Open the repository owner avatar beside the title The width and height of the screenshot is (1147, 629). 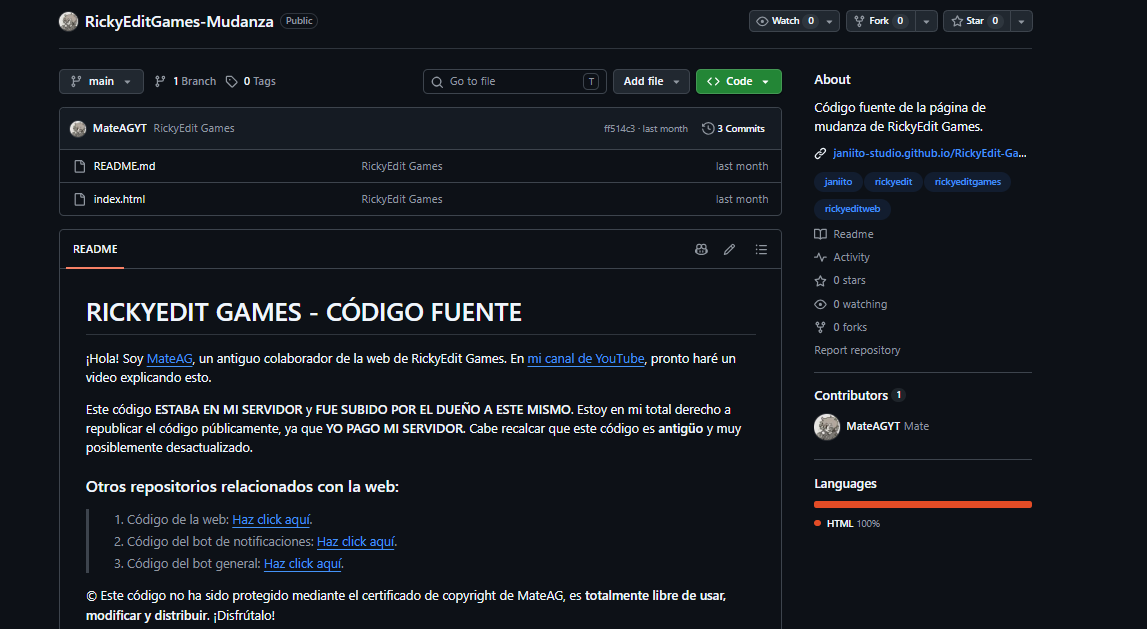[69, 21]
